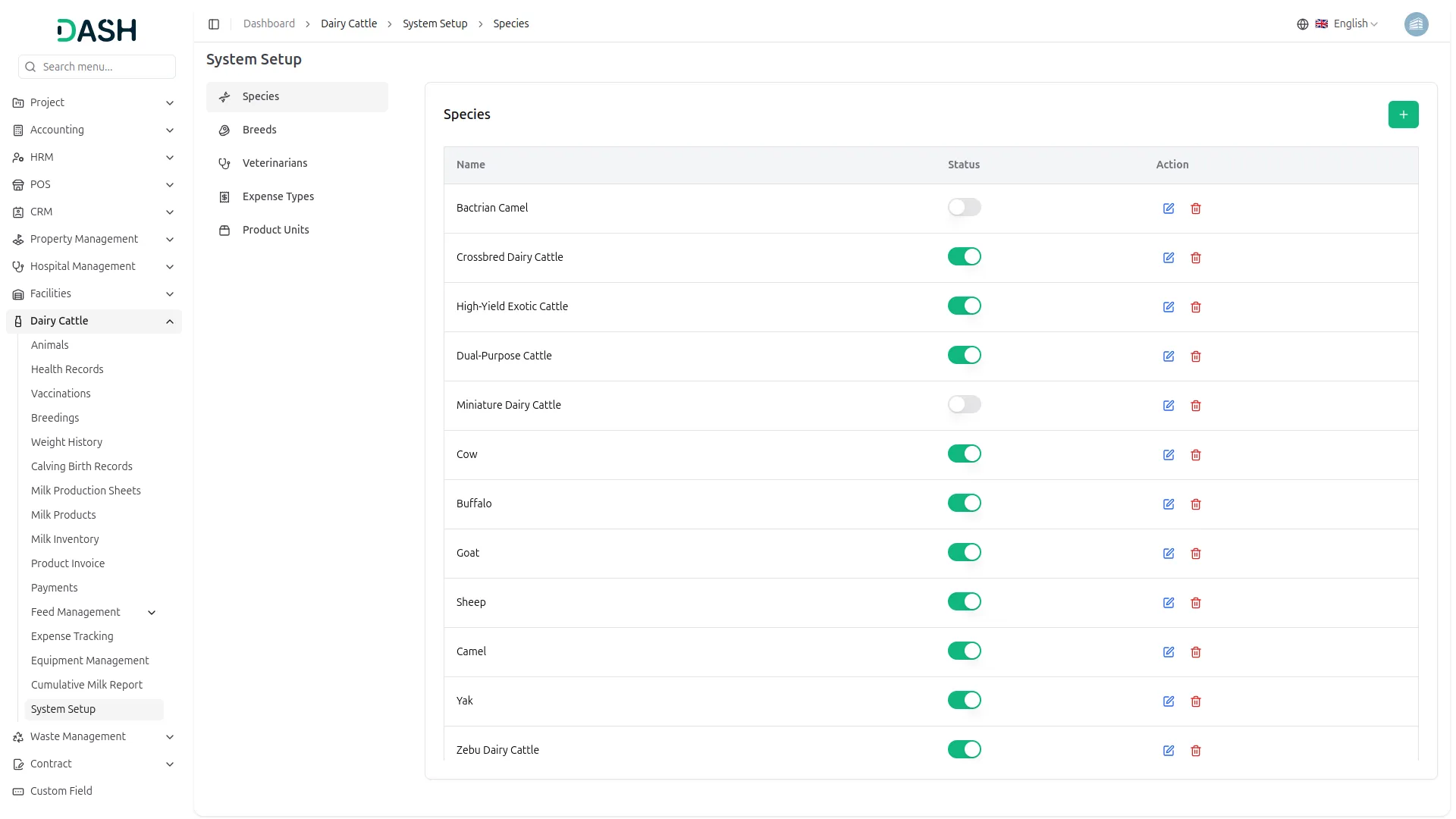The width and height of the screenshot is (1456, 819).
Task: Disable the Yak status switch
Action: click(964, 700)
